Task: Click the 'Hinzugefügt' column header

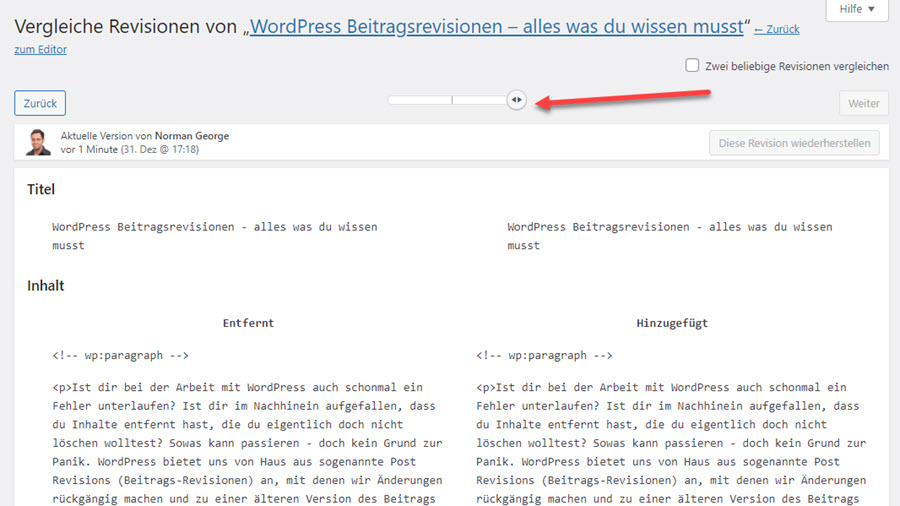Action: tap(672, 323)
